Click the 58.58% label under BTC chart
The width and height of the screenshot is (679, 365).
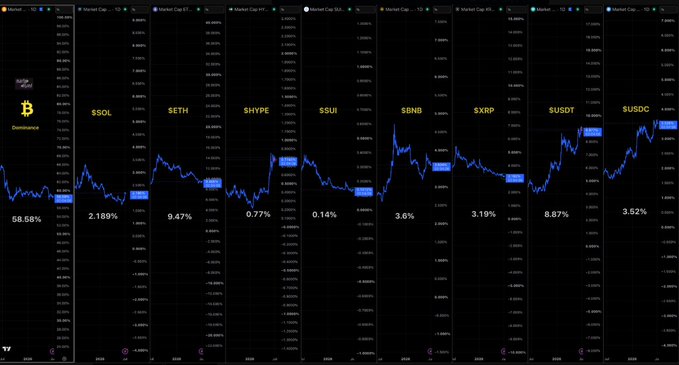click(x=26, y=219)
